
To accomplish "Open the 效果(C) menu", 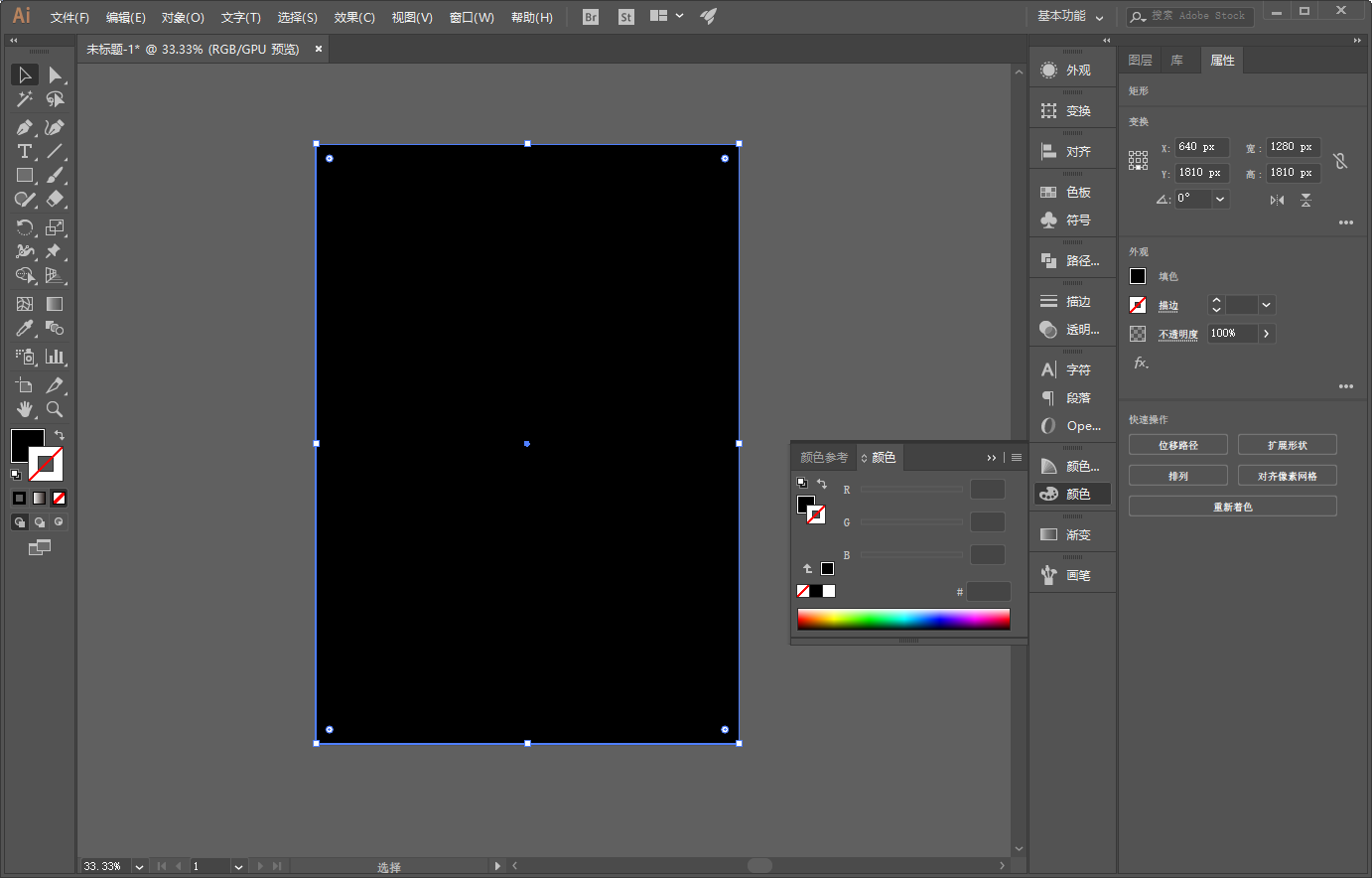I will pyautogui.click(x=354, y=17).
